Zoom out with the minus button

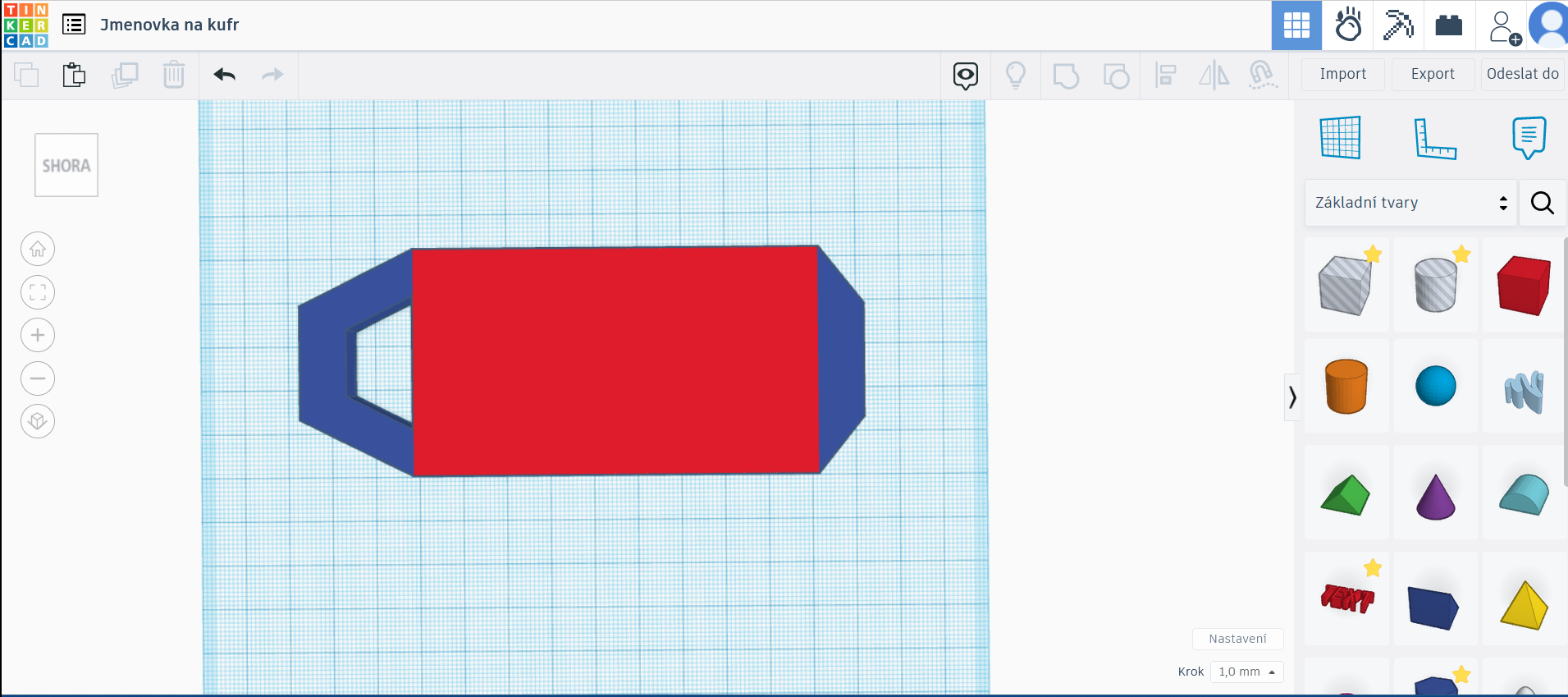point(38,378)
